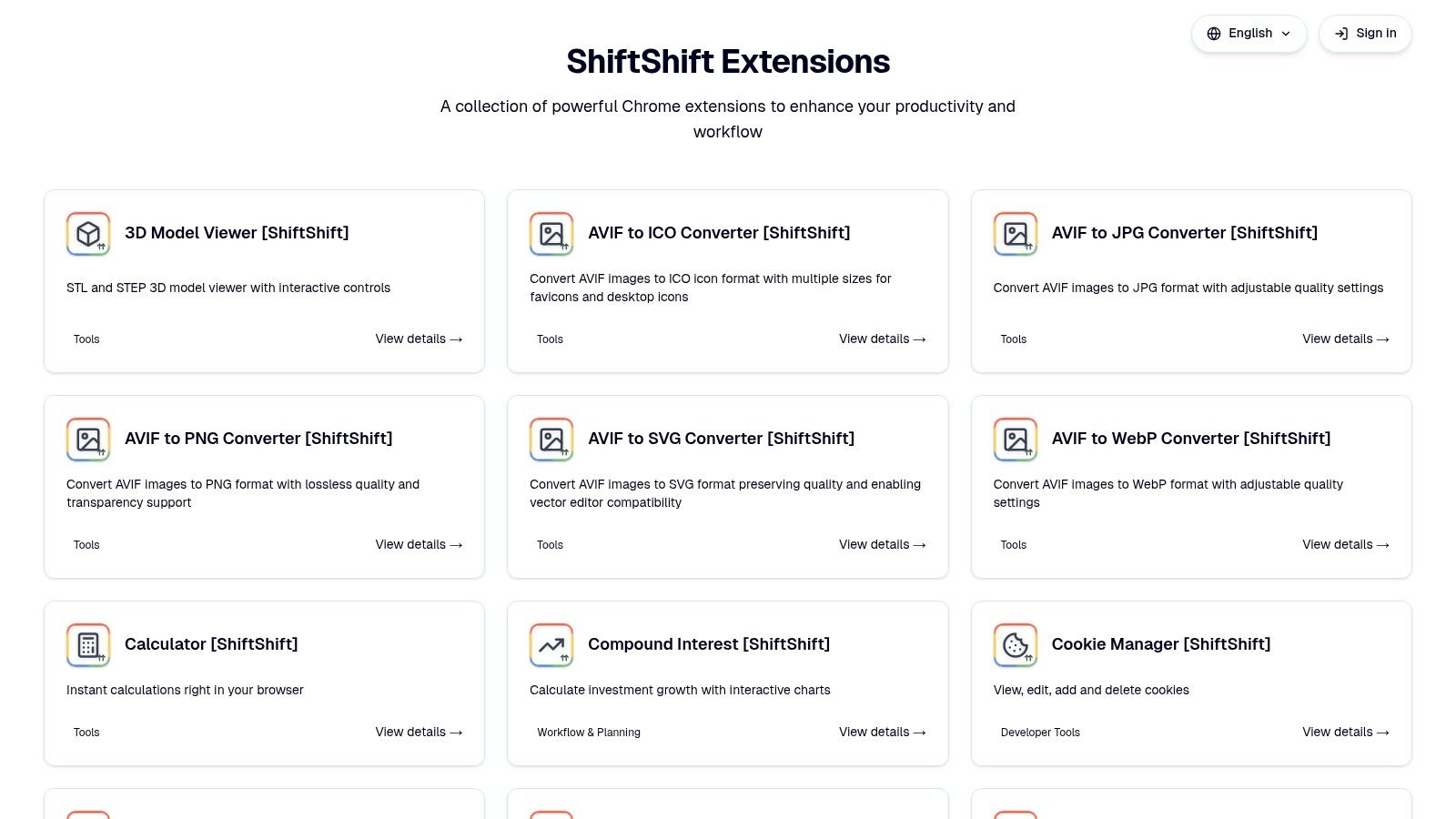Click the globe icon next to English
1456x819 pixels.
tap(1214, 33)
